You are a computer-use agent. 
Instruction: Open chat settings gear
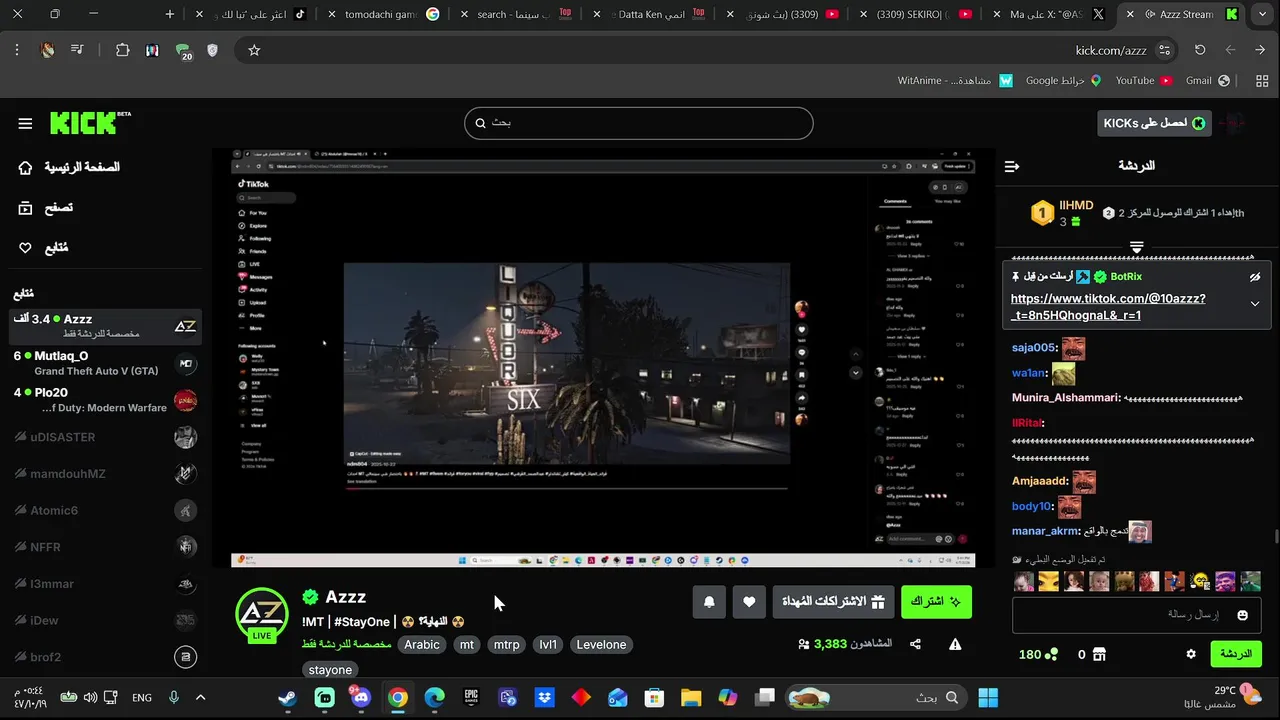[x=1191, y=654]
